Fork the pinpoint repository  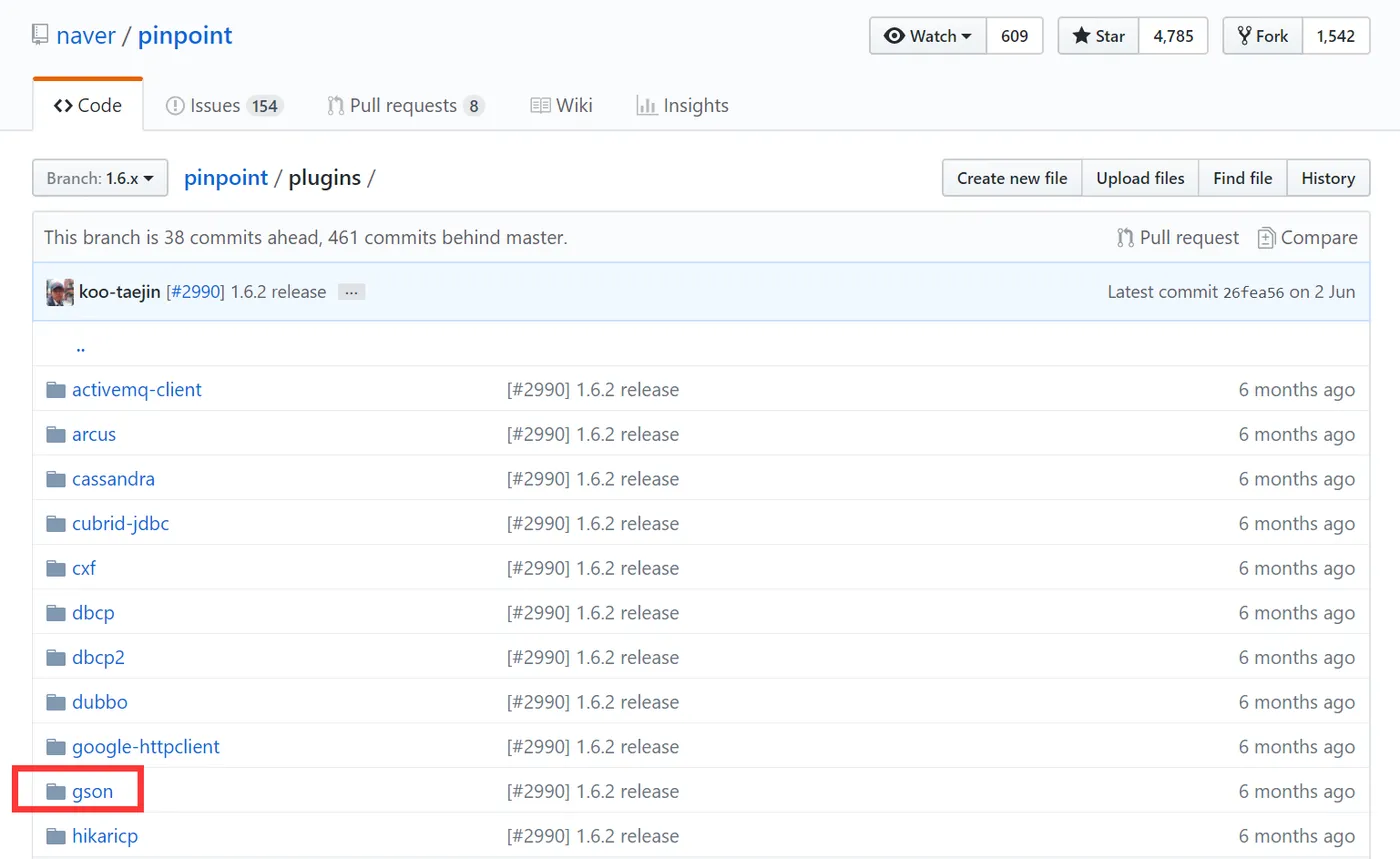click(x=1262, y=36)
